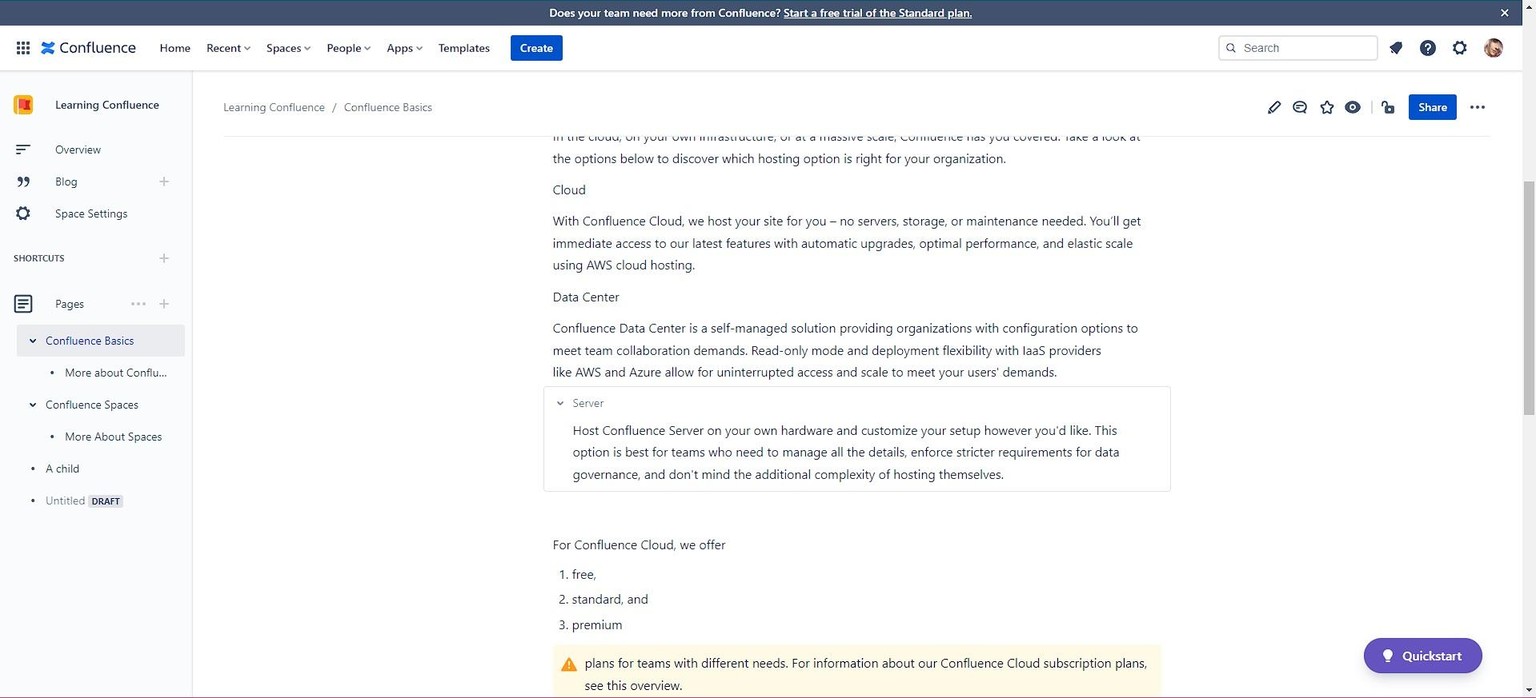Star this page
Image resolution: width=1536 pixels, height=698 pixels.
pyautogui.click(x=1327, y=107)
